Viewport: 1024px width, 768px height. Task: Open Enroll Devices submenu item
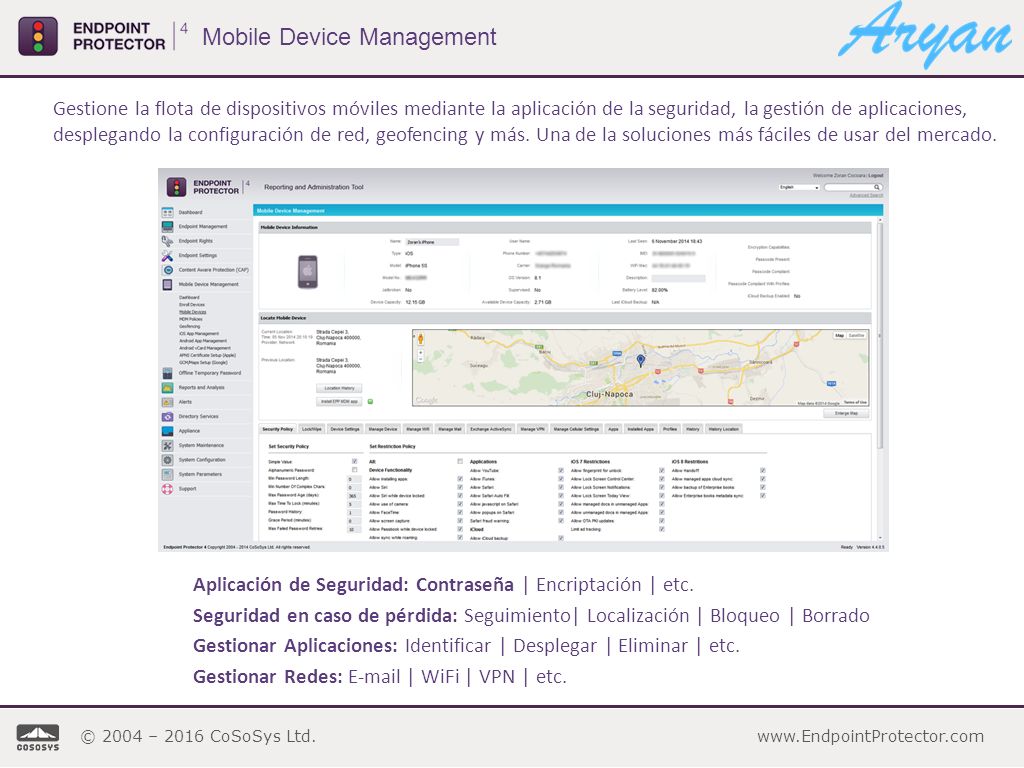pyautogui.click(x=192, y=305)
